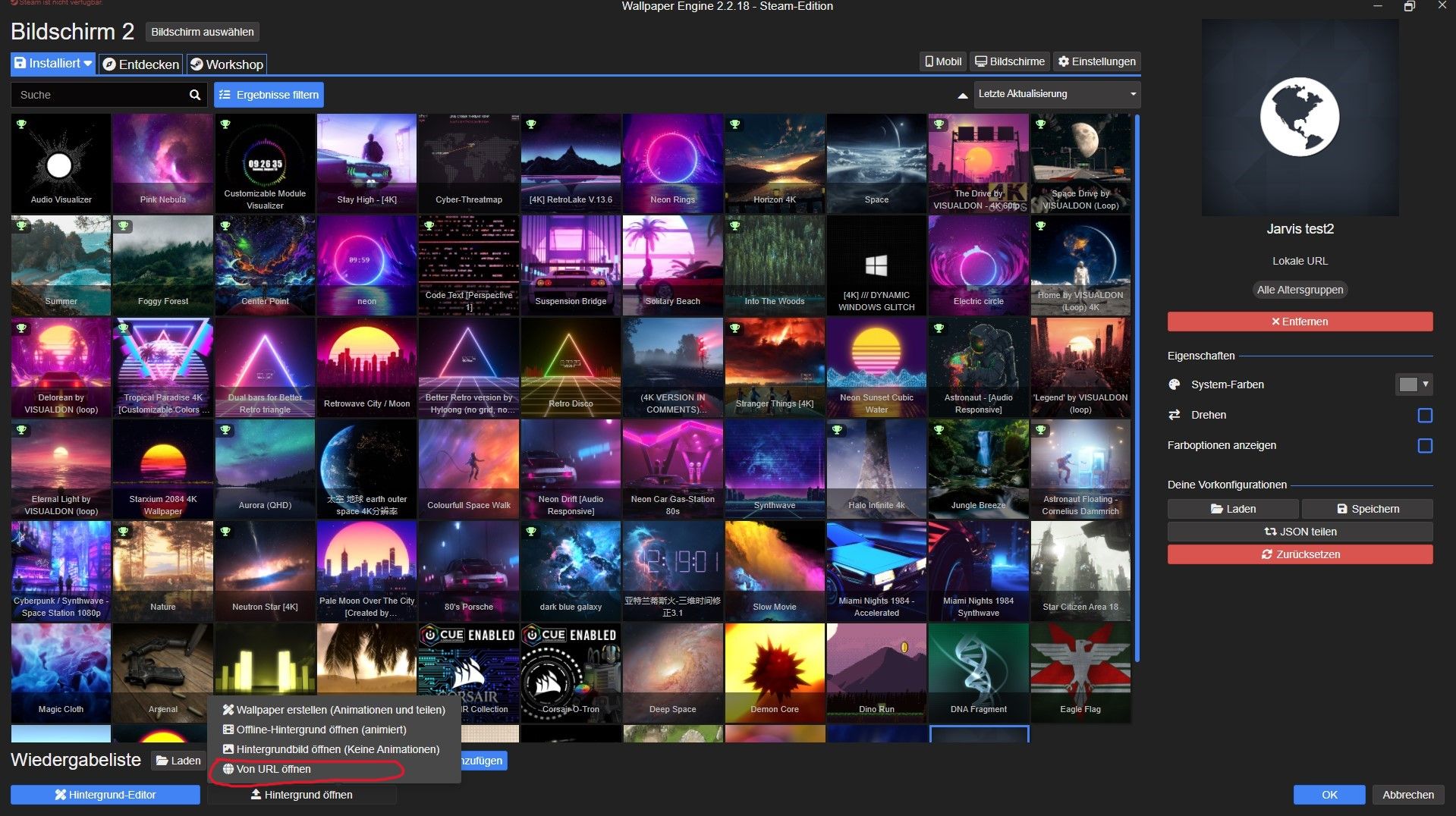The width and height of the screenshot is (1456, 816).
Task: Click the red Zurücksetzen button
Action: tap(1300, 554)
